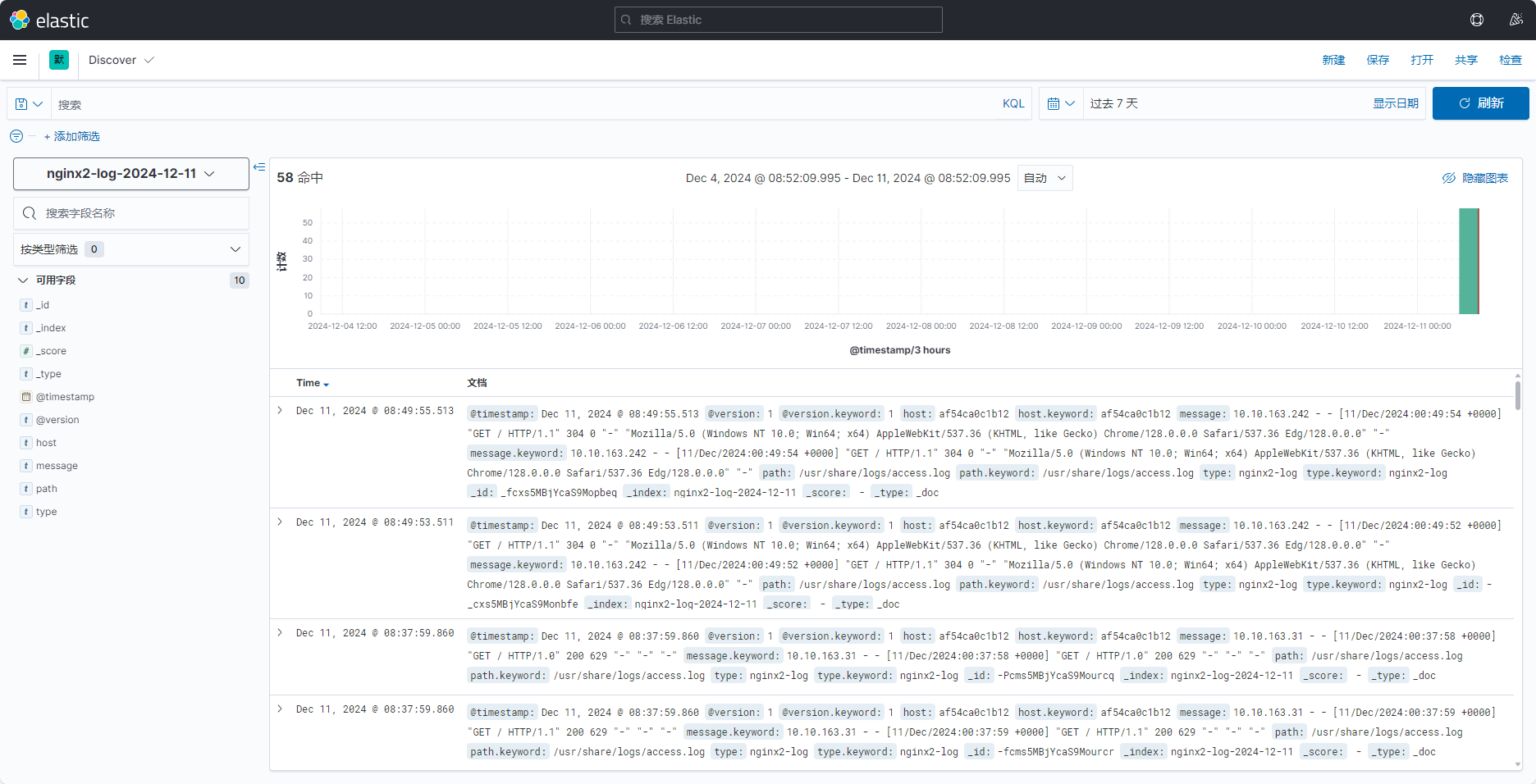This screenshot has height=784, width=1536.
Task: Click the add filter link
Action: pyautogui.click(x=72, y=136)
